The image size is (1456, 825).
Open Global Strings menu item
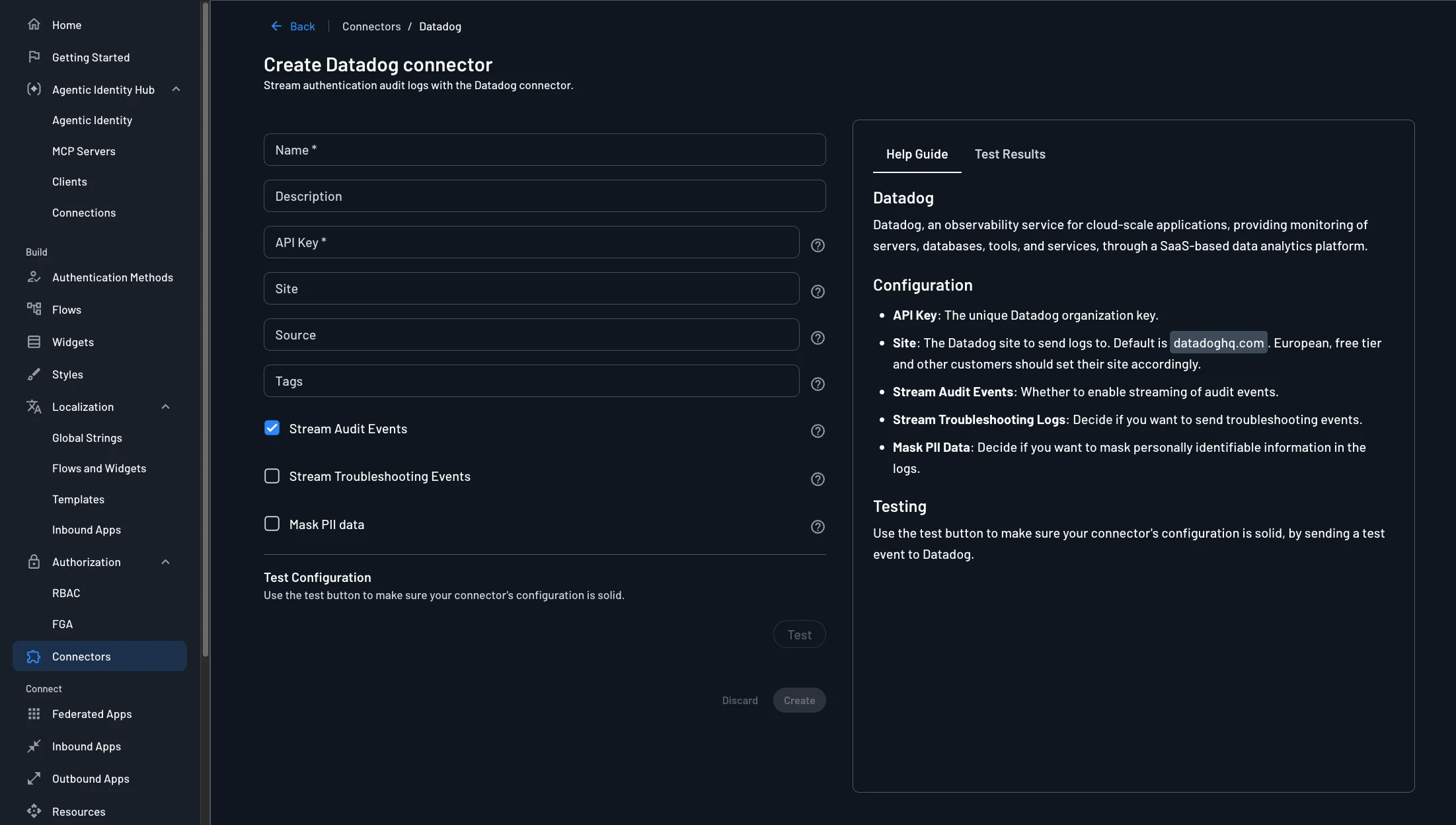point(87,437)
